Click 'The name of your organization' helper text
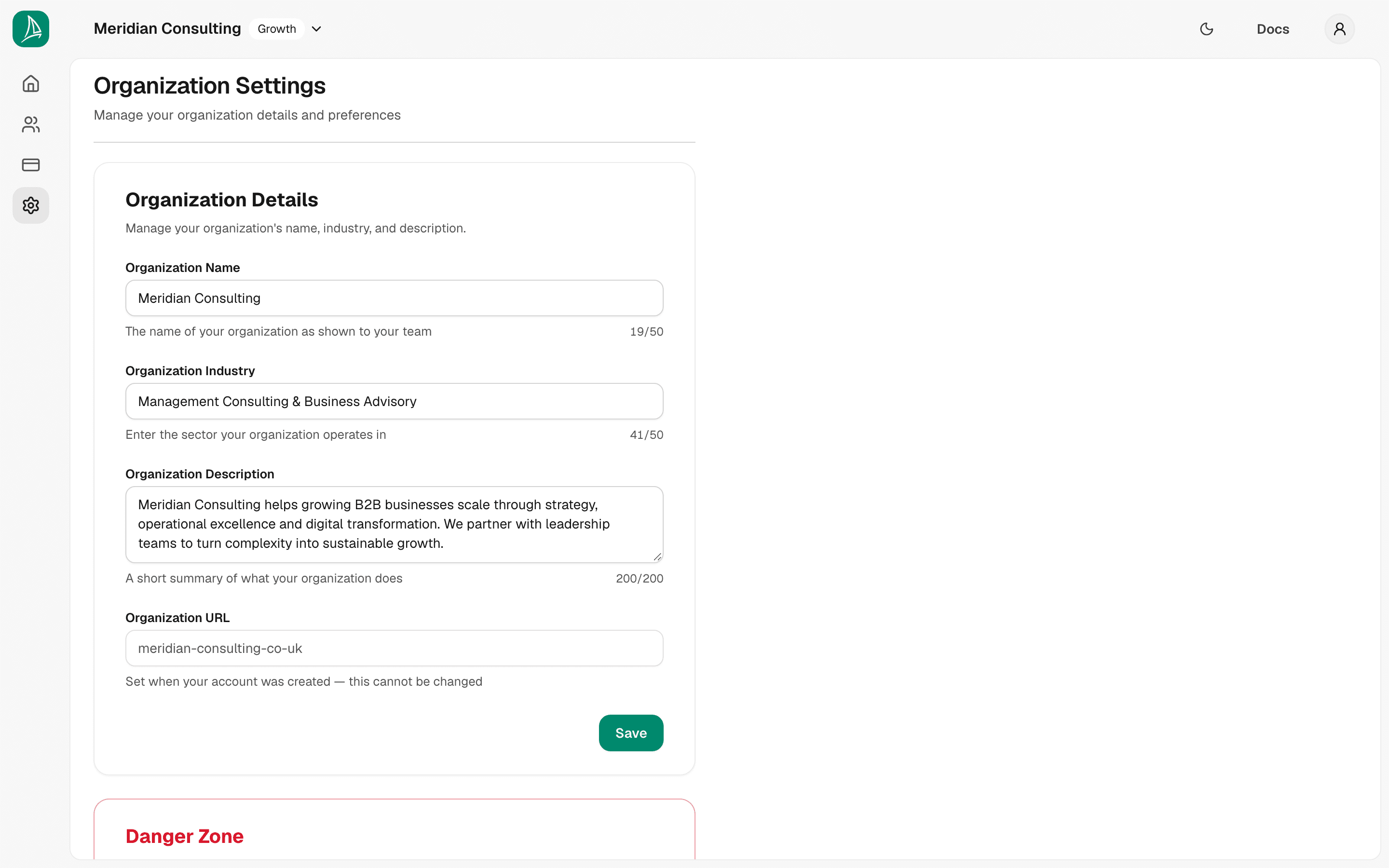Viewport: 1389px width, 868px height. pyautogui.click(x=278, y=332)
